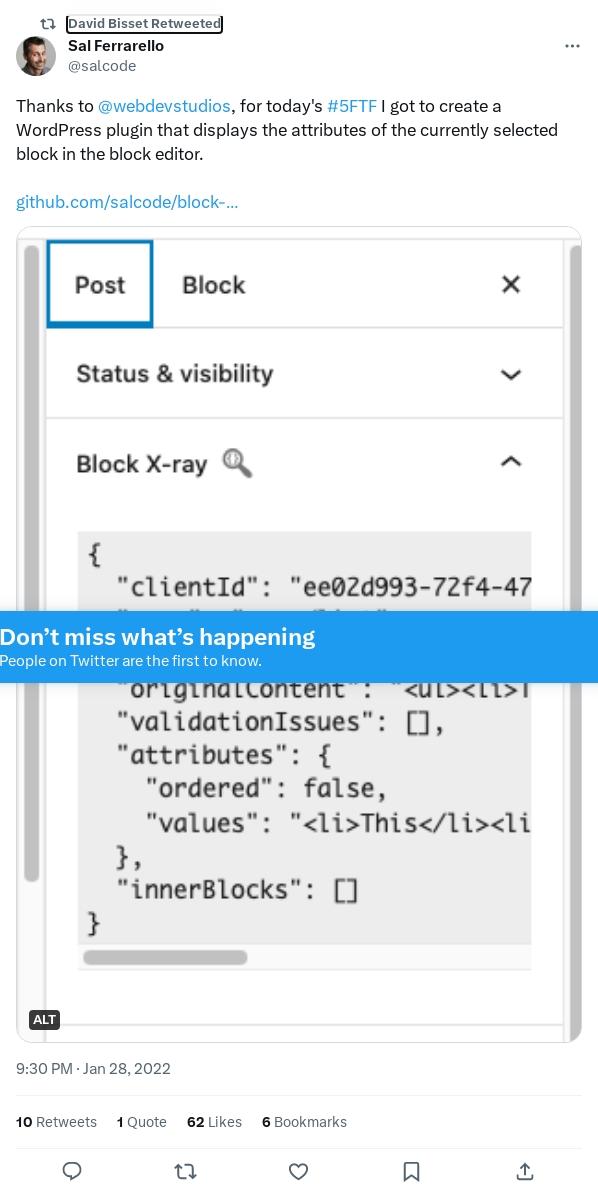This screenshot has width=598, height=1188.
Task: Click the reply speech bubble icon
Action: 71,1171
